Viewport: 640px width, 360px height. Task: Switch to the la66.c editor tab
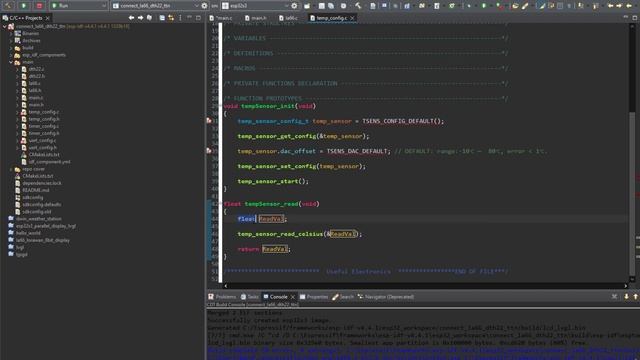coord(288,18)
